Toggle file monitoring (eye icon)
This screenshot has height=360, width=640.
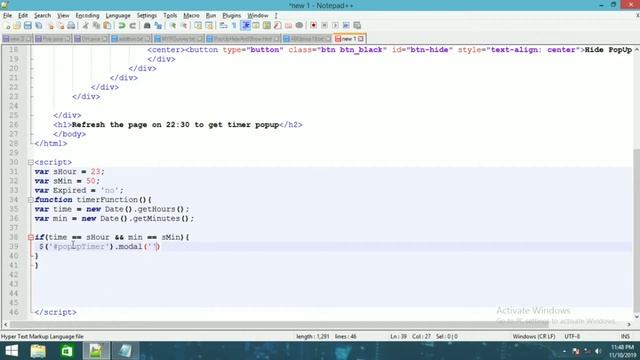tap(299, 26)
